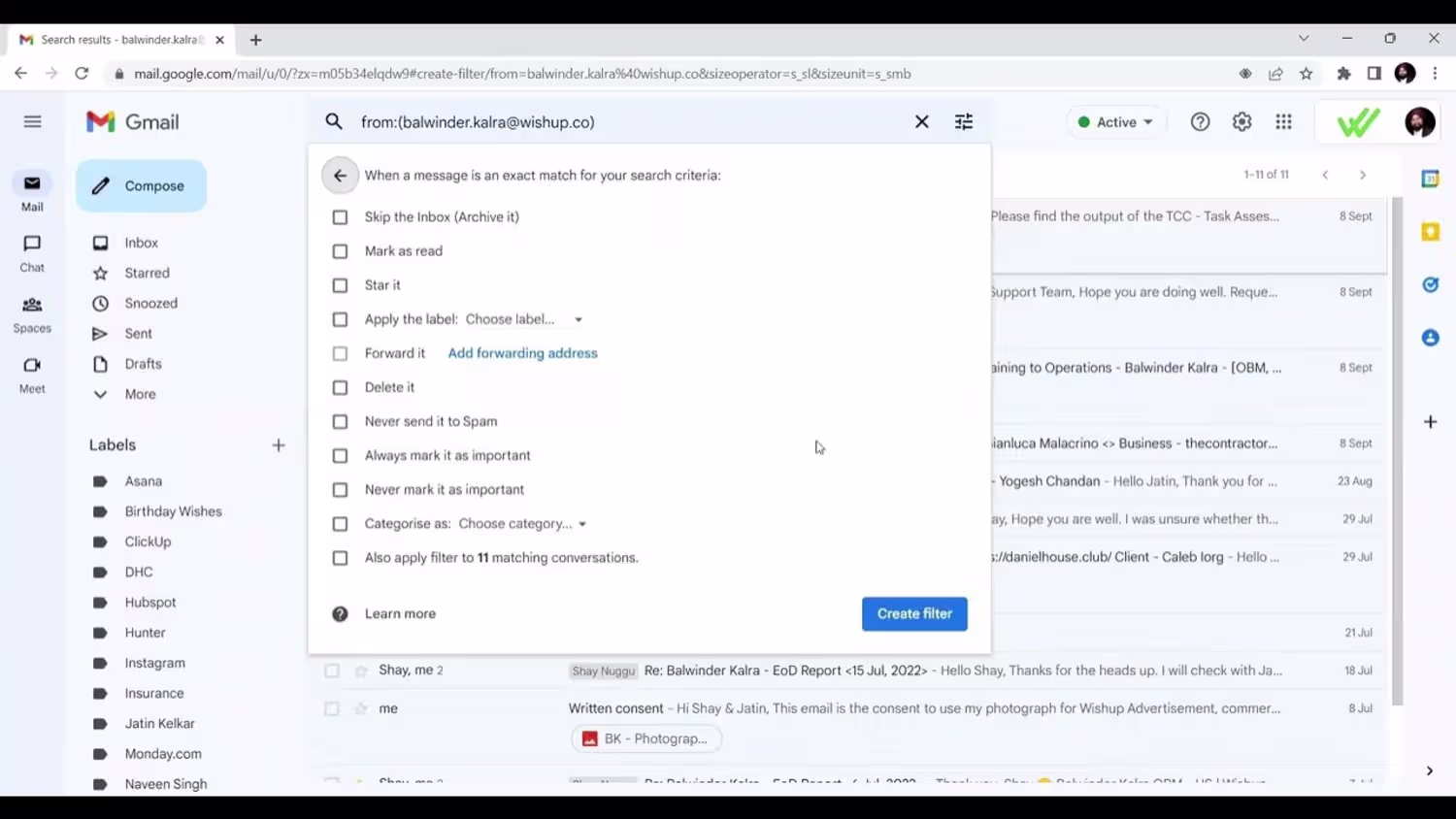Select the Hubspot label
This screenshot has height=819, width=1456.
tap(150, 603)
